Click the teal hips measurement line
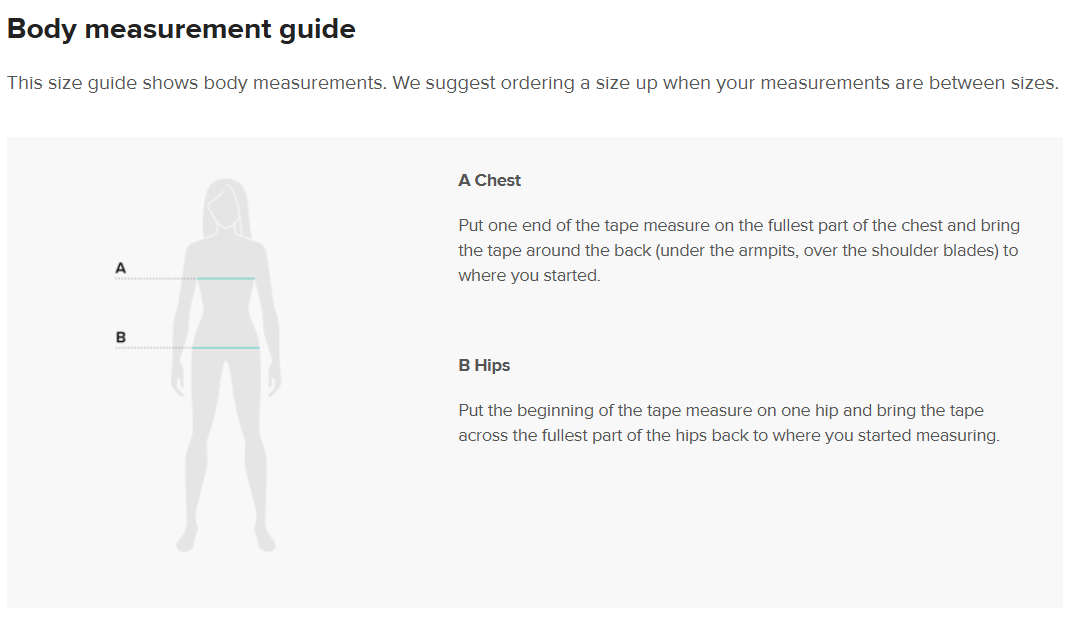 pyautogui.click(x=226, y=348)
